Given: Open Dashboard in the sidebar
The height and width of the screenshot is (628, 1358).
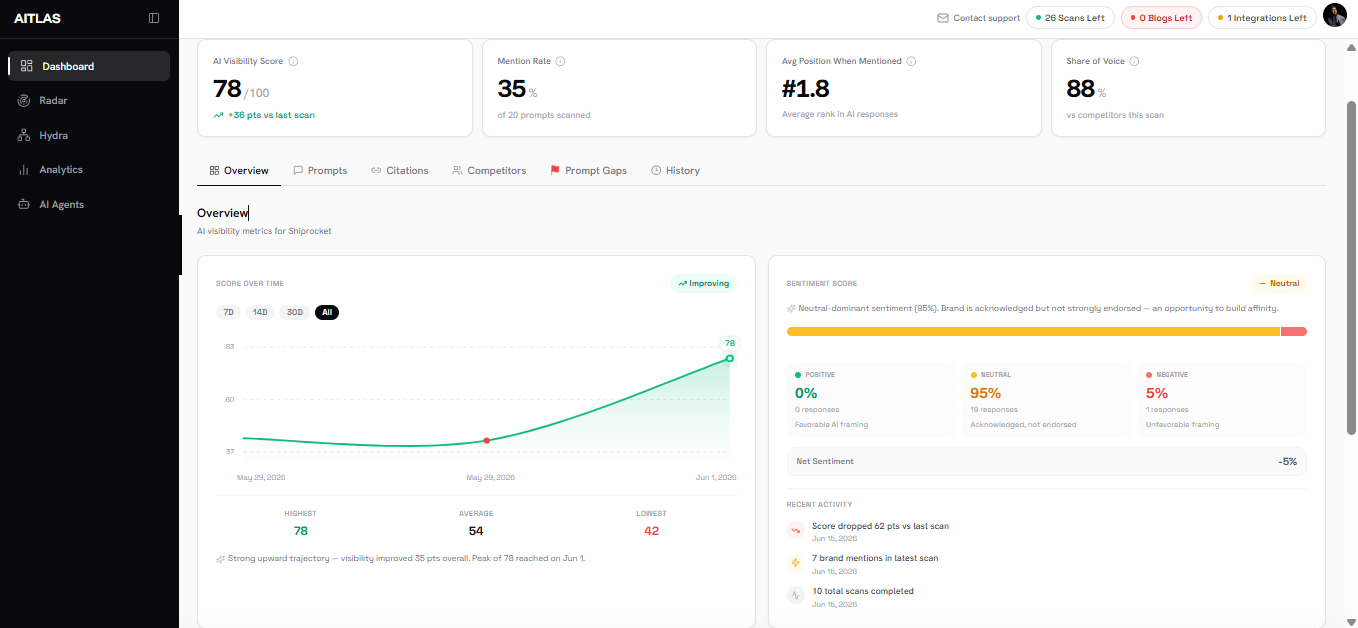Looking at the screenshot, I should pos(89,66).
